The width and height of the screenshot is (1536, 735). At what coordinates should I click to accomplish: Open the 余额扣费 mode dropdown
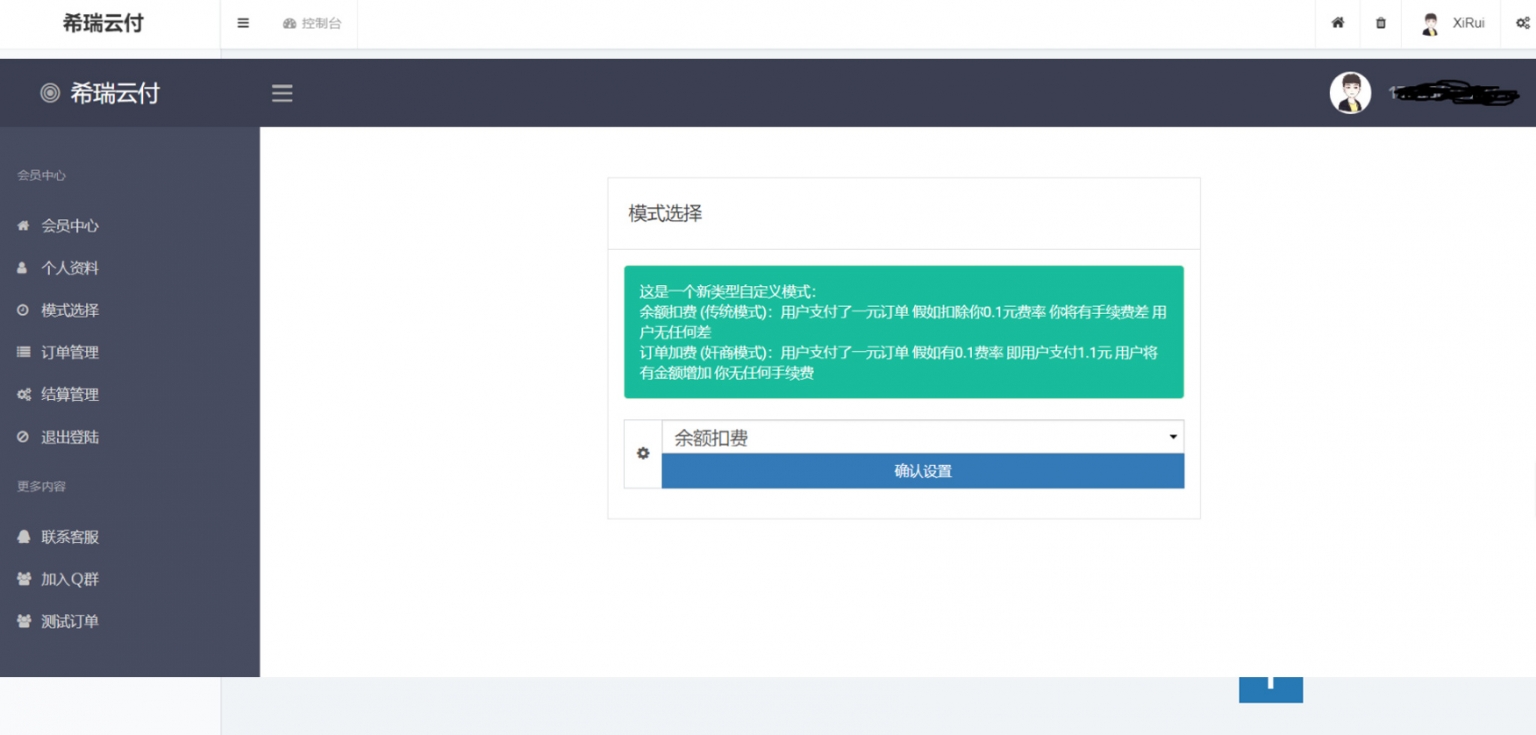pyautogui.click(x=920, y=437)
